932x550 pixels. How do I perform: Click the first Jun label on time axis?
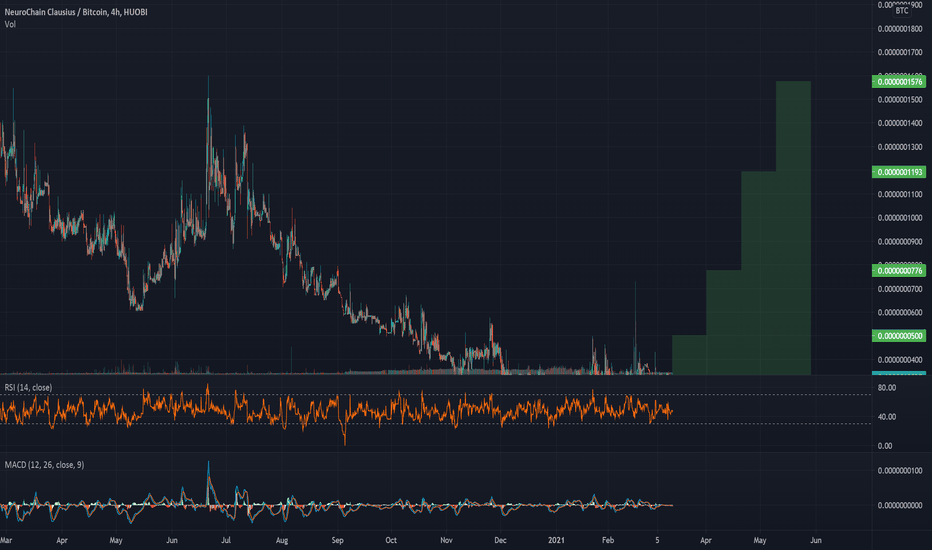tap(172, 540)
